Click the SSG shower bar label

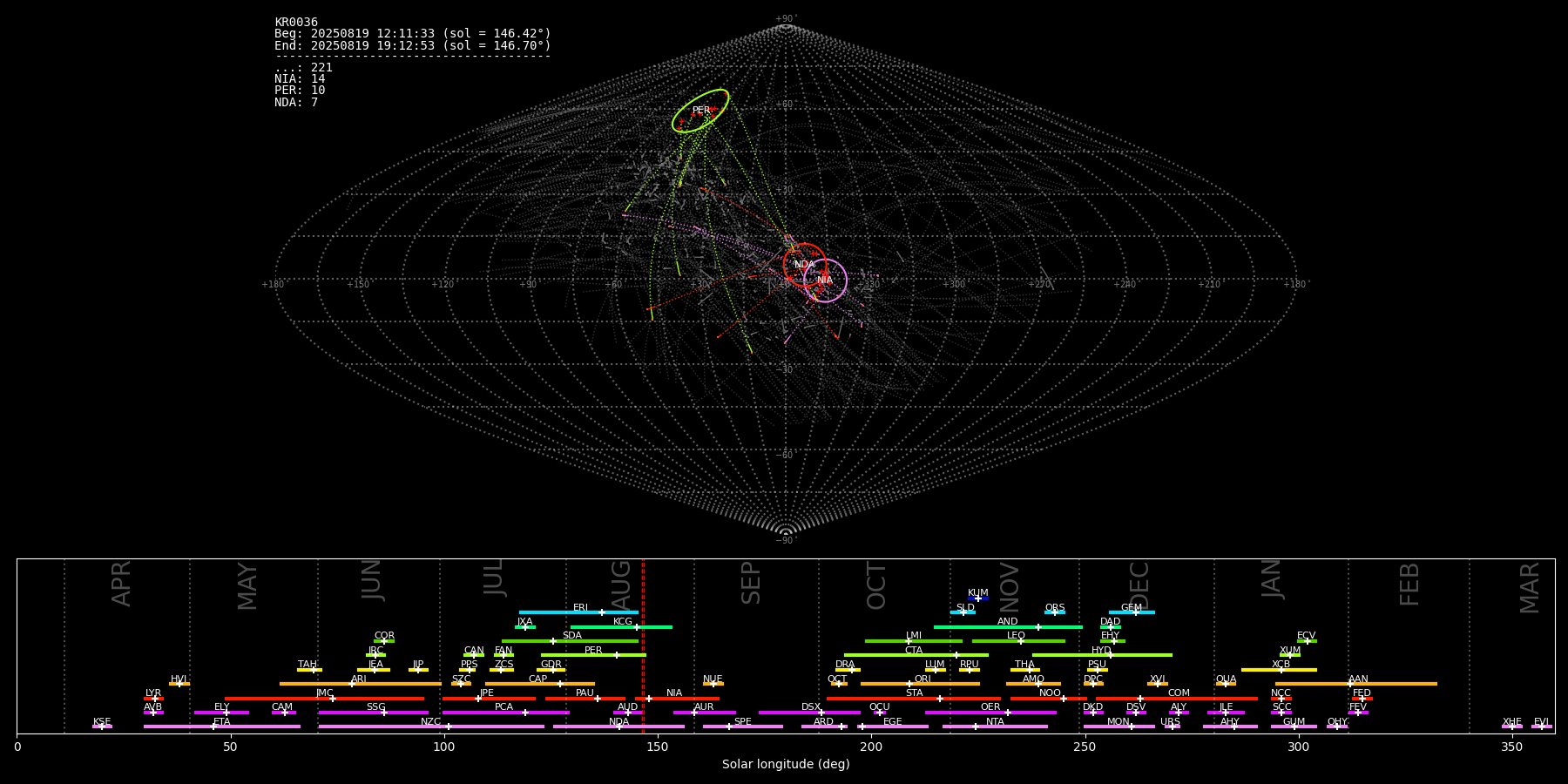tap(376, 707)
